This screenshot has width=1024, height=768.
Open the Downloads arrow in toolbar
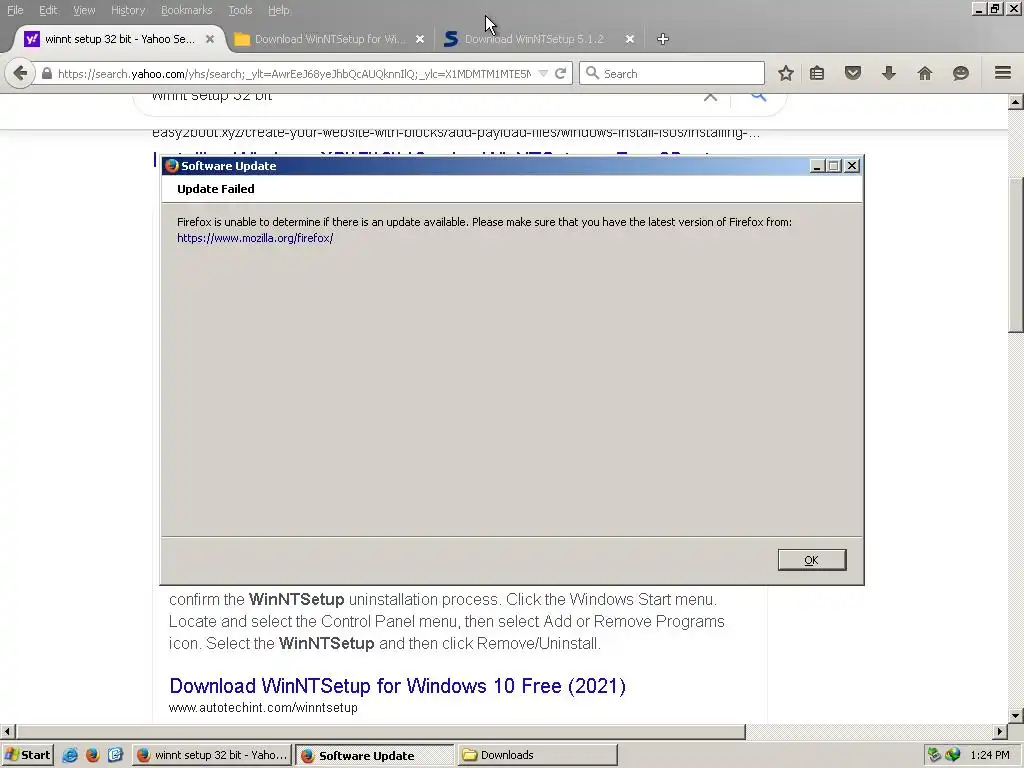tap(888, 73)
